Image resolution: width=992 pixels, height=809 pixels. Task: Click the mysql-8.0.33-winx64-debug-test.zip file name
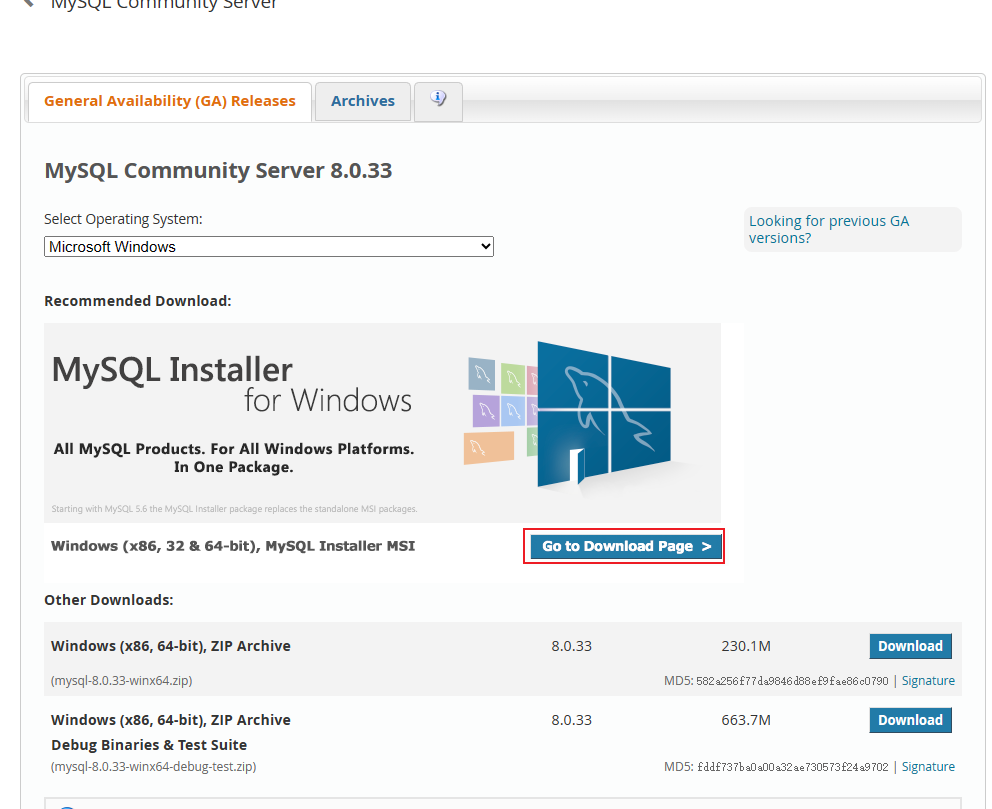tap(153, 767)
